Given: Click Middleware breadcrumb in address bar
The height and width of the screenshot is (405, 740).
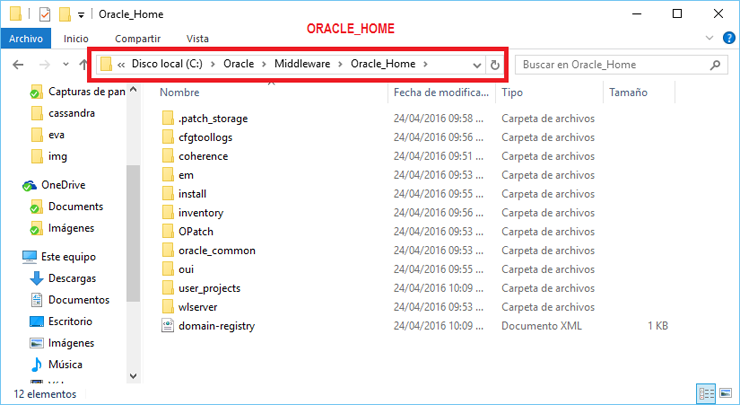Looking at the screenshot, I should (x=302, y=64).
